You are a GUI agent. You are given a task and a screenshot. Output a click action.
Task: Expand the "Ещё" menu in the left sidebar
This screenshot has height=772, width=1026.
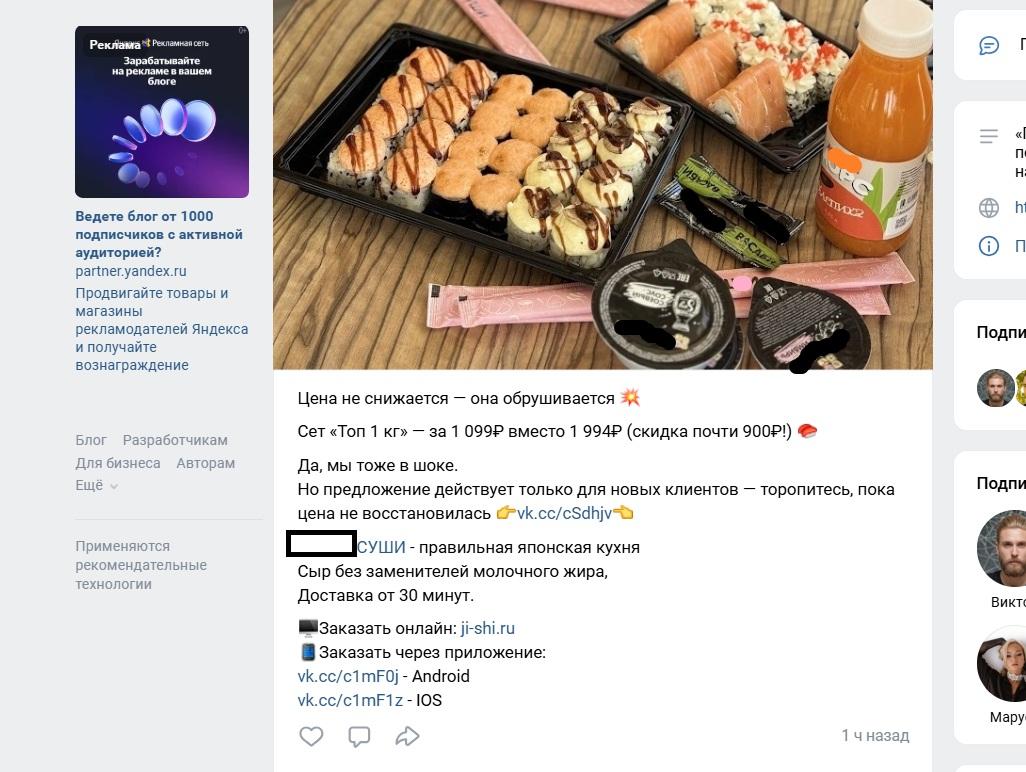(90, 486)
